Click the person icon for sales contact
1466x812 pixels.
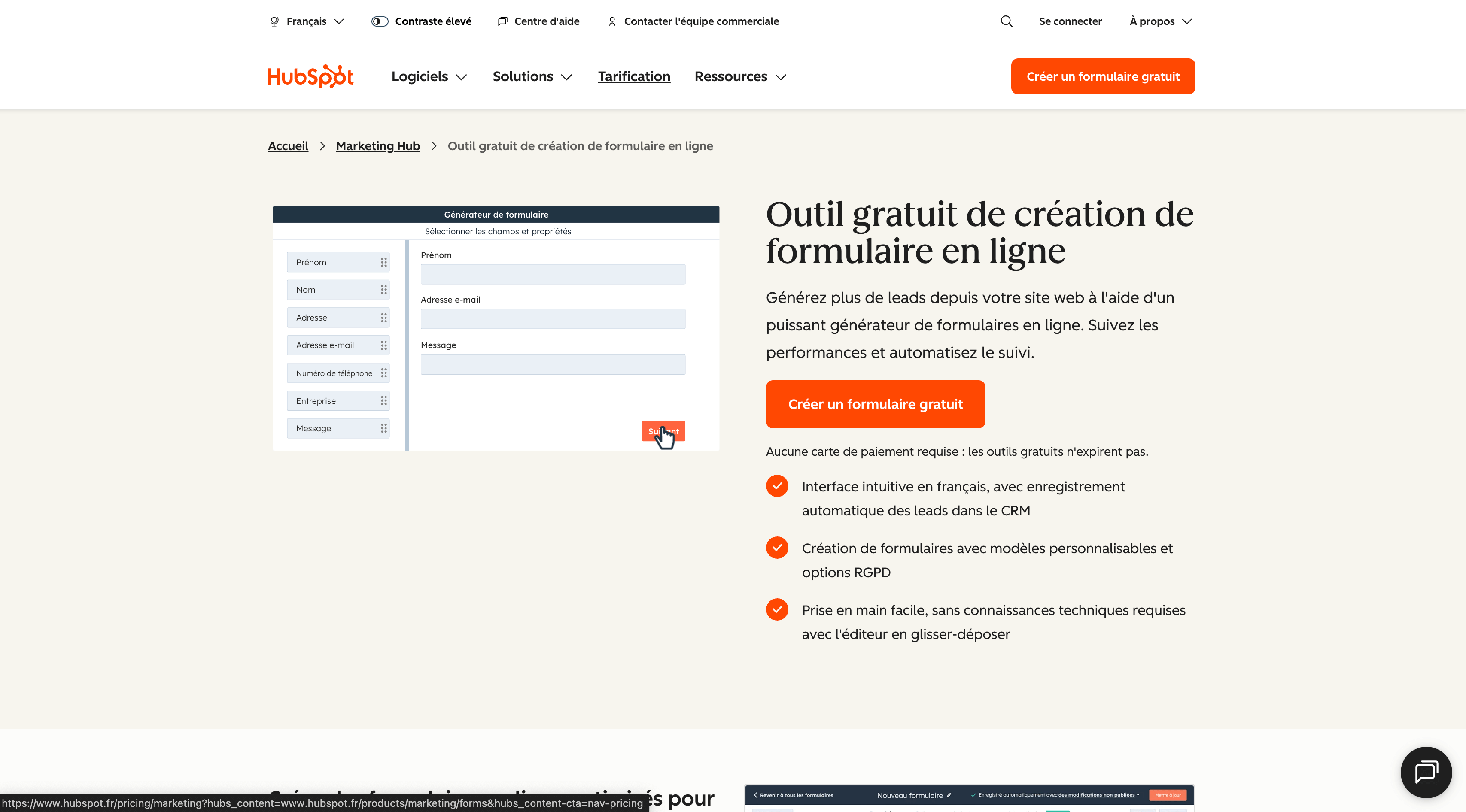click(x=612, y=21)
